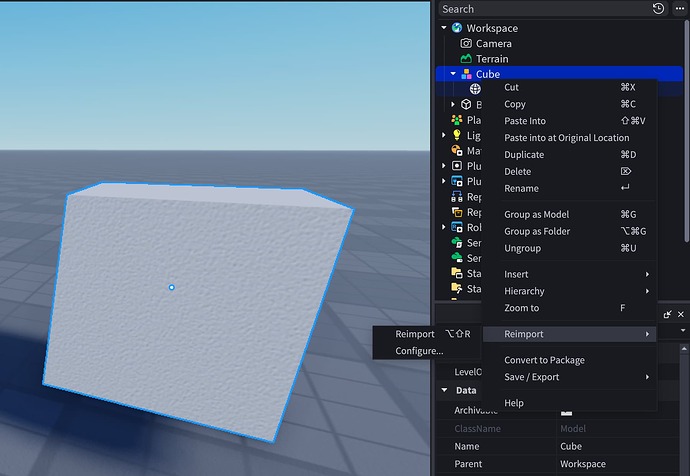
Task: Choose Paste Into from the menu
Action: click(570, 121)
